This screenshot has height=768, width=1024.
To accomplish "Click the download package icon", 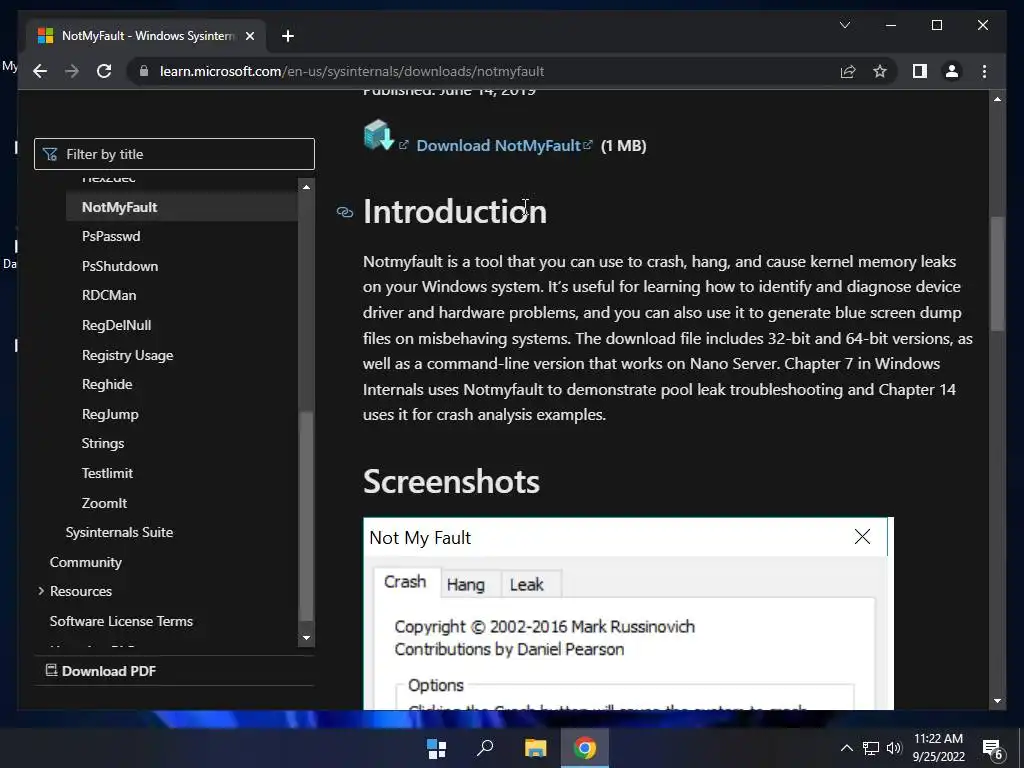I will click(379, 135).
